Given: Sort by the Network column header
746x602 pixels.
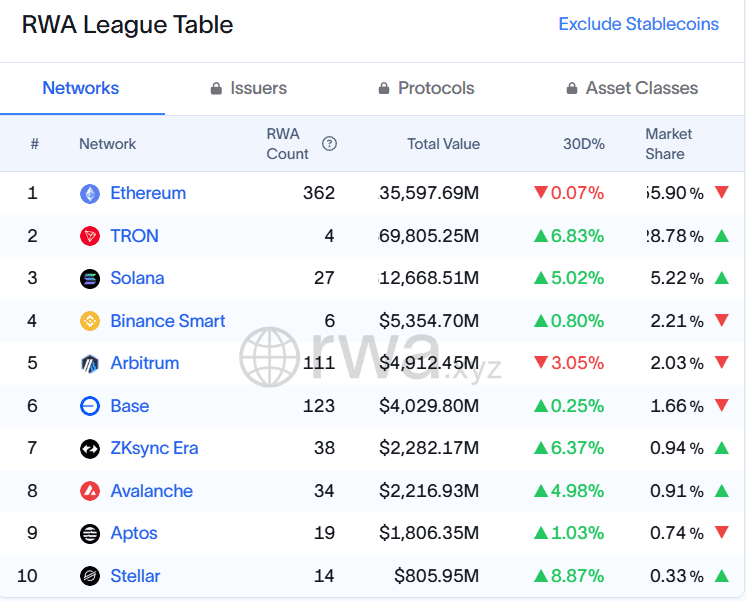Looking at the screenshot, I should point(108,144).
